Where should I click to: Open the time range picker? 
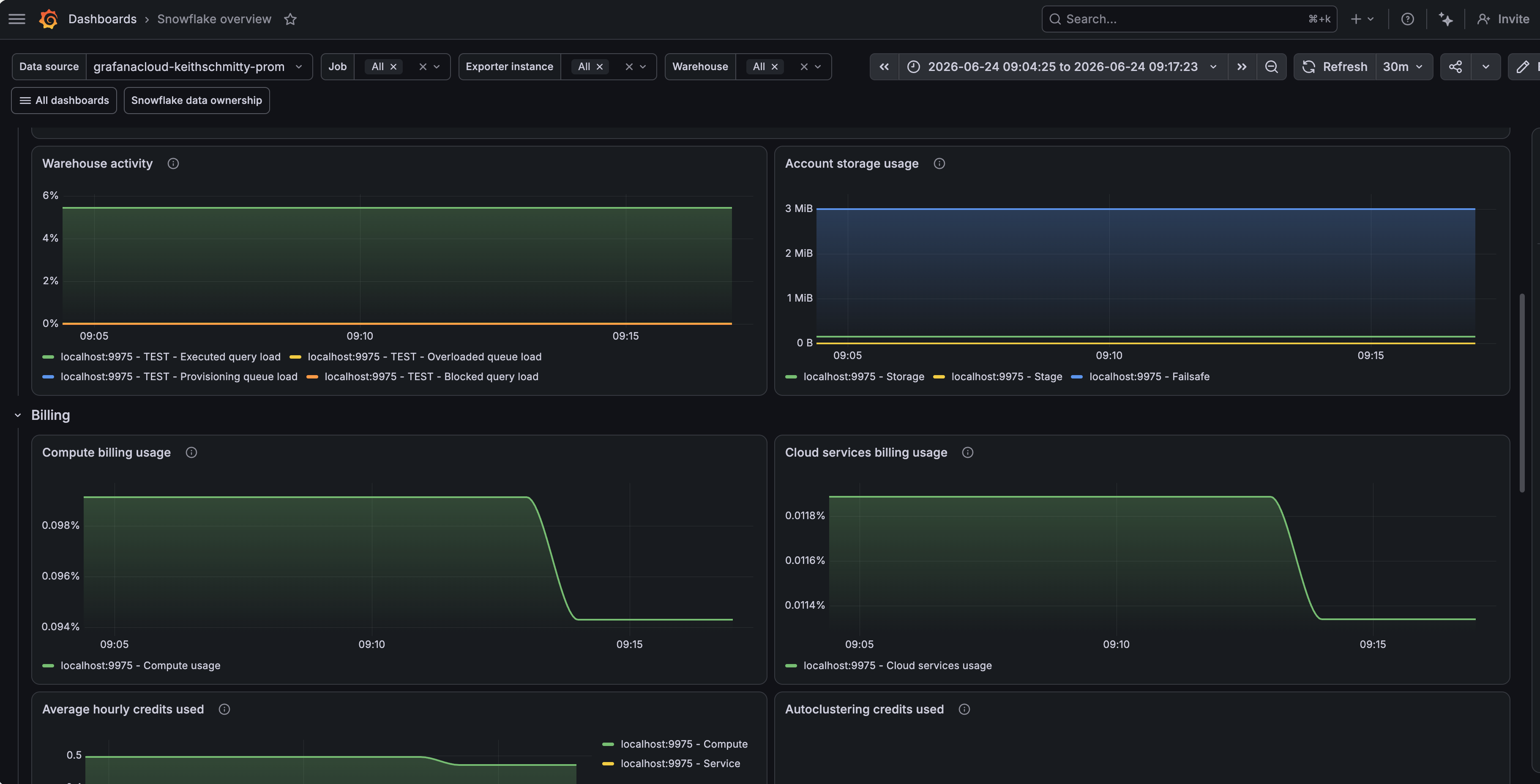[x=1063, y=66]
